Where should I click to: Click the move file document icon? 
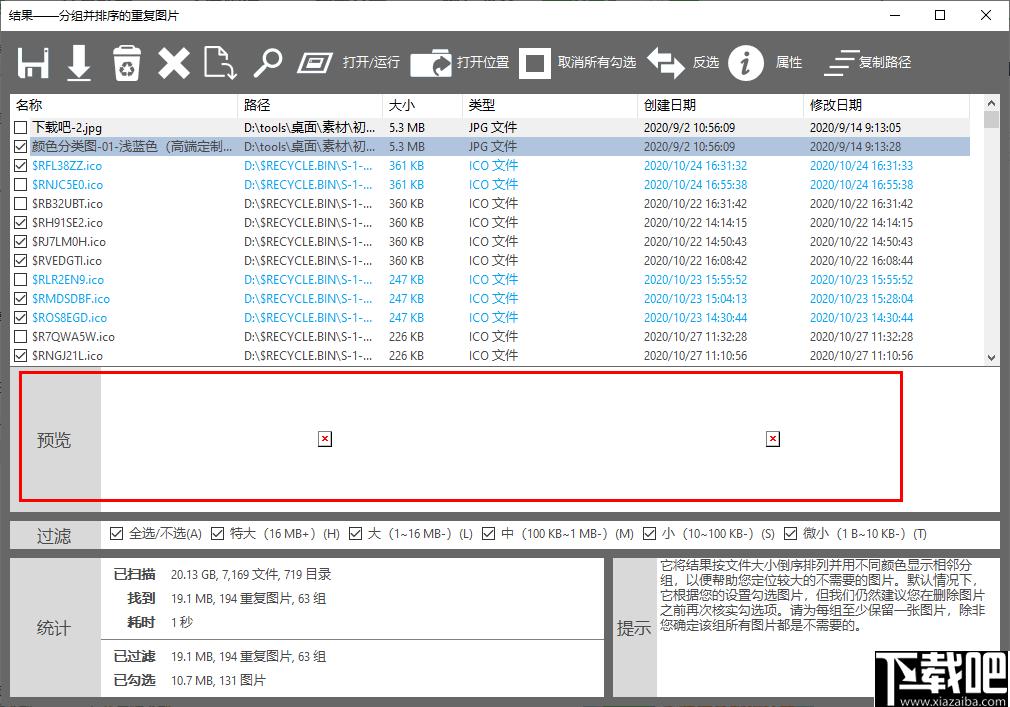(x=220, y=62)
